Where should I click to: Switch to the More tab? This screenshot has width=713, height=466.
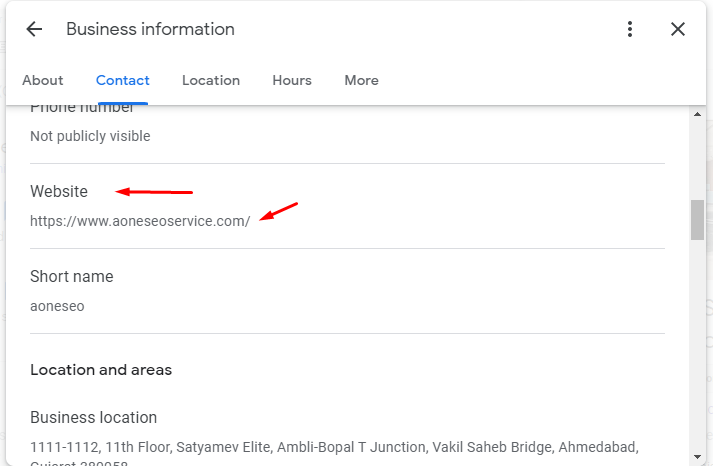(361, 80)
